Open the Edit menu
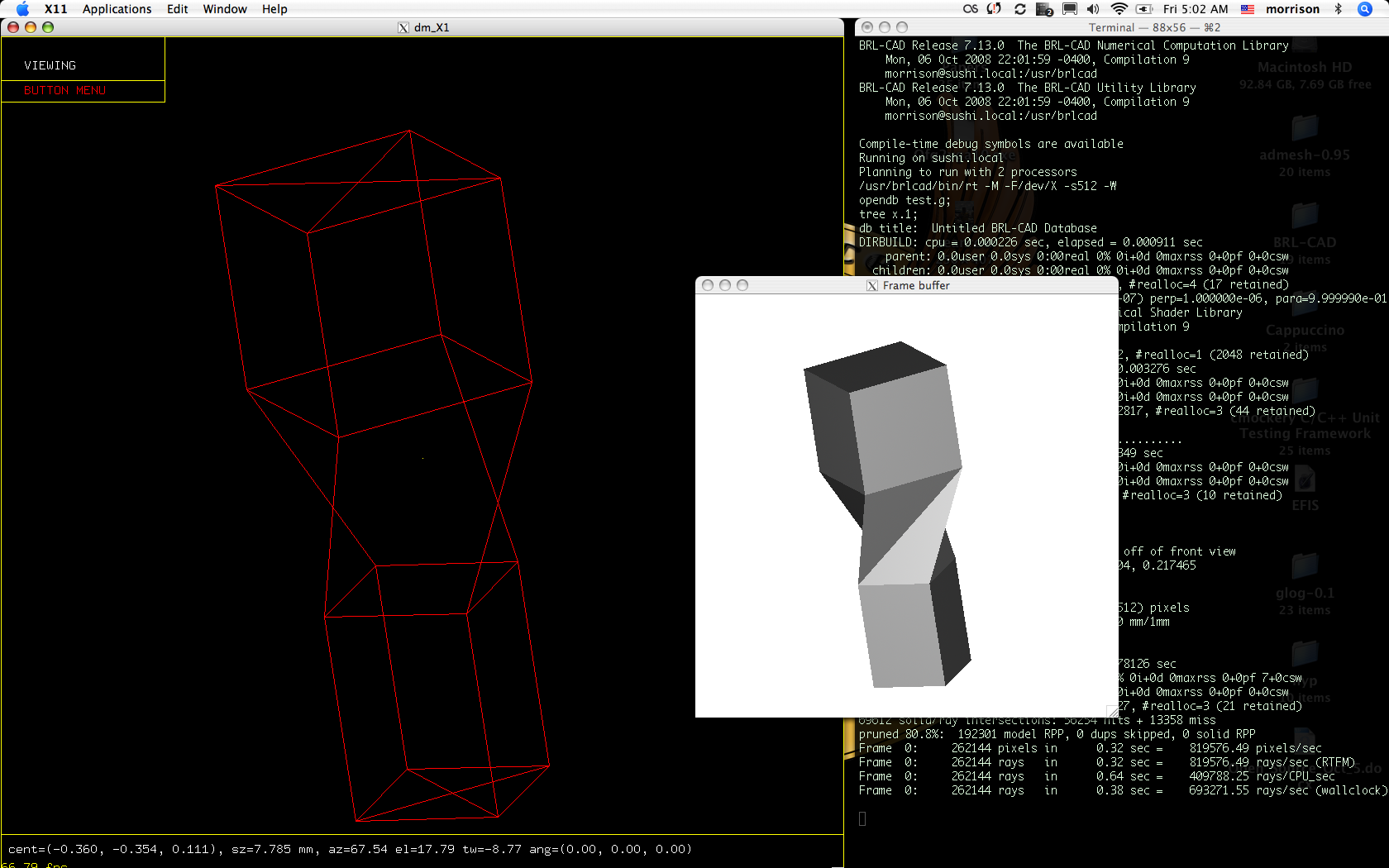This screenshot has height=868, width=1389. coord(177,9)
